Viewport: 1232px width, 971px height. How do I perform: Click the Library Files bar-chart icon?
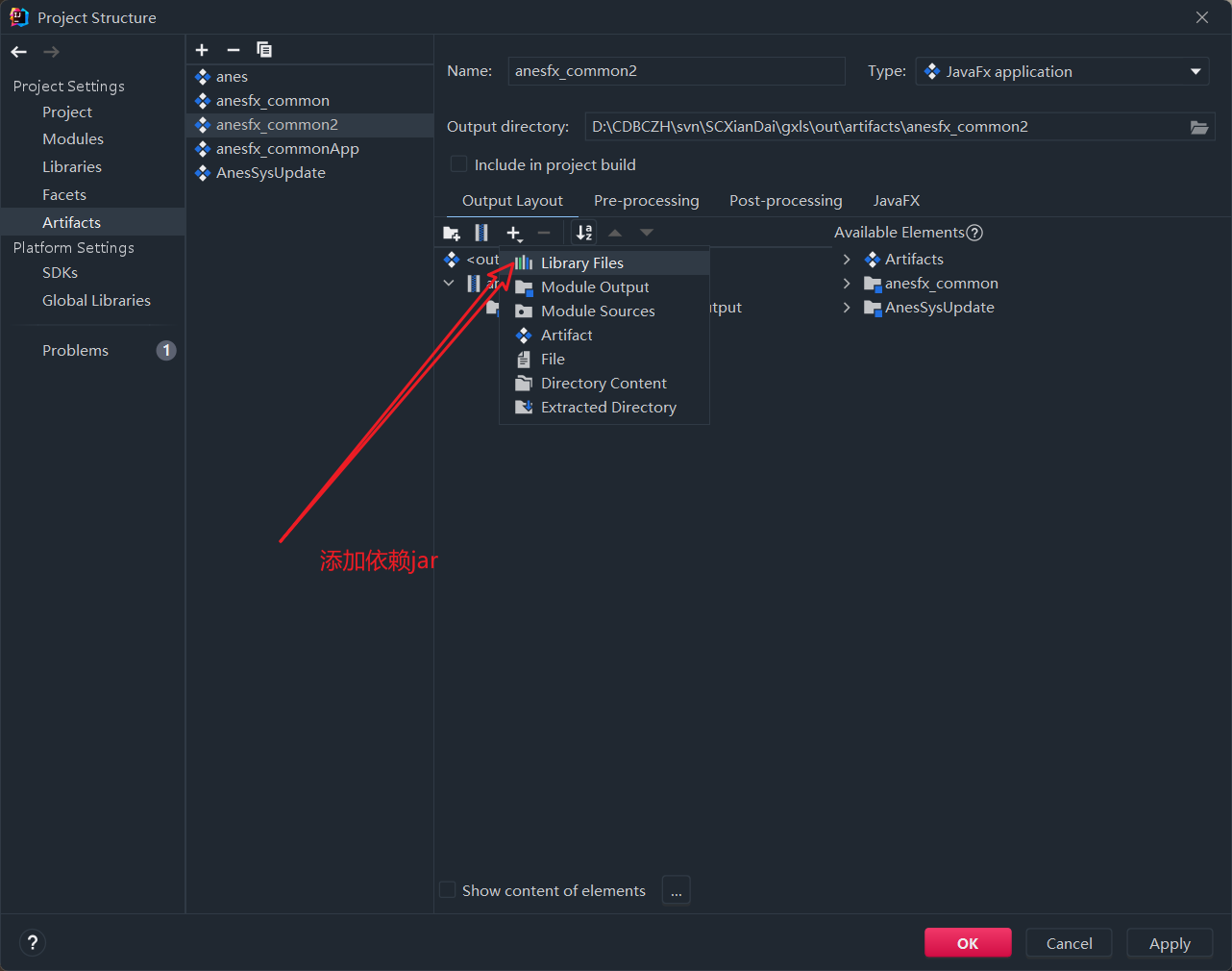click(x=524, y=262)
